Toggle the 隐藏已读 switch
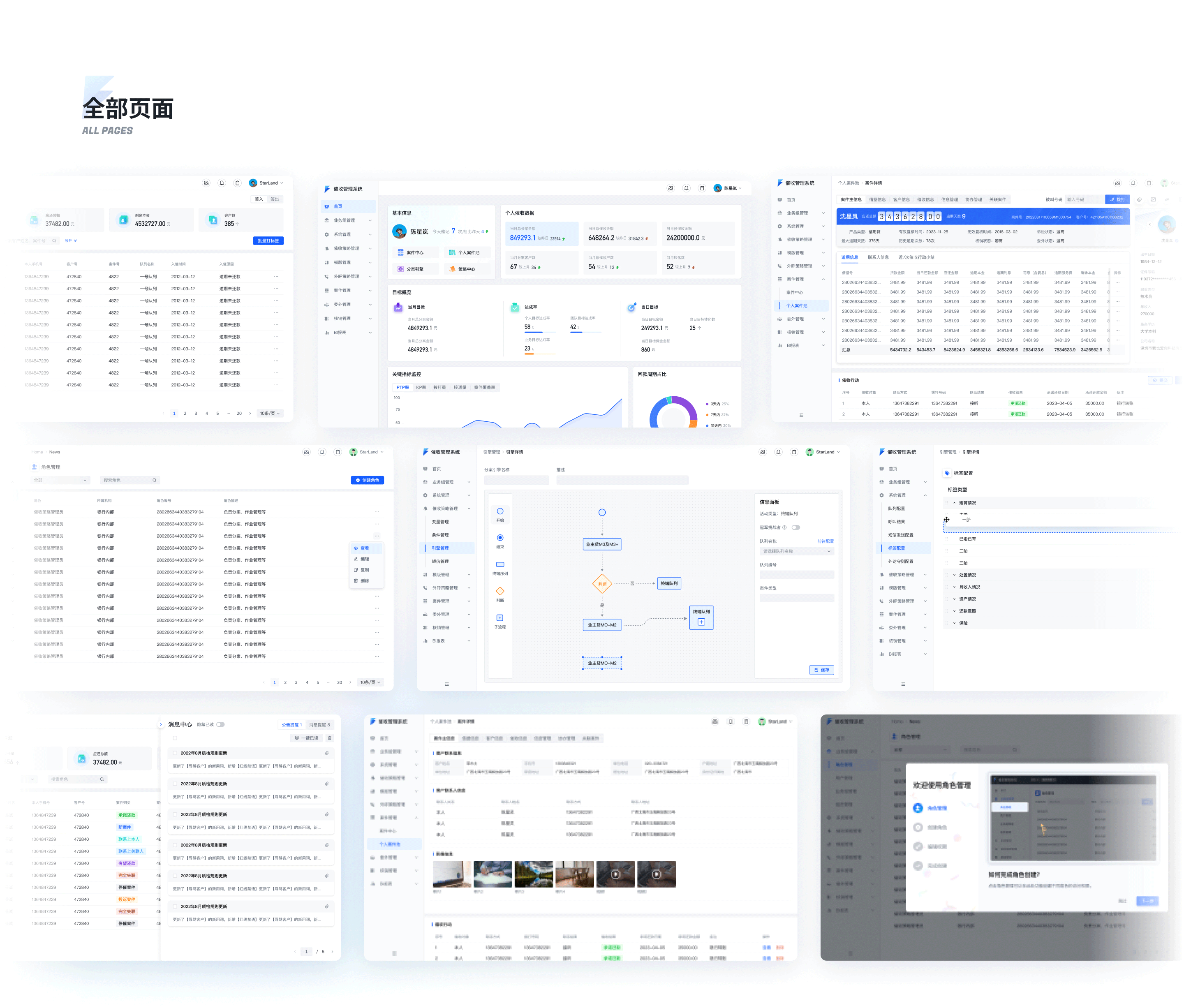 221,725
